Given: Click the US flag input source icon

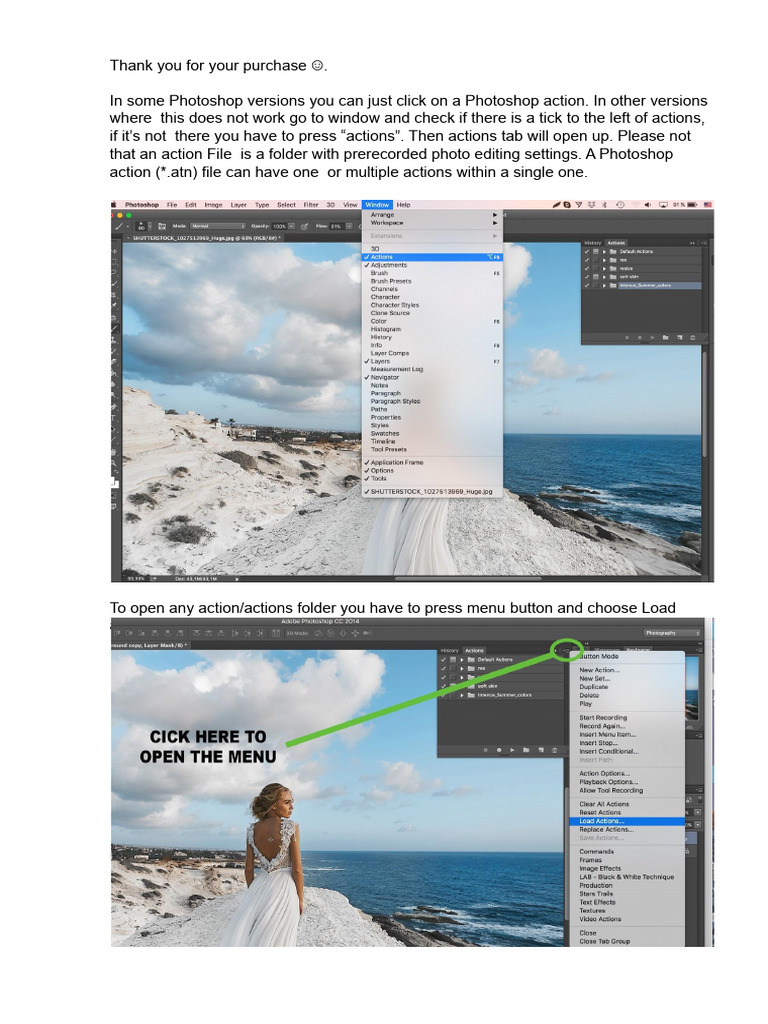Looking at the screenshot, I should point(708,204).
